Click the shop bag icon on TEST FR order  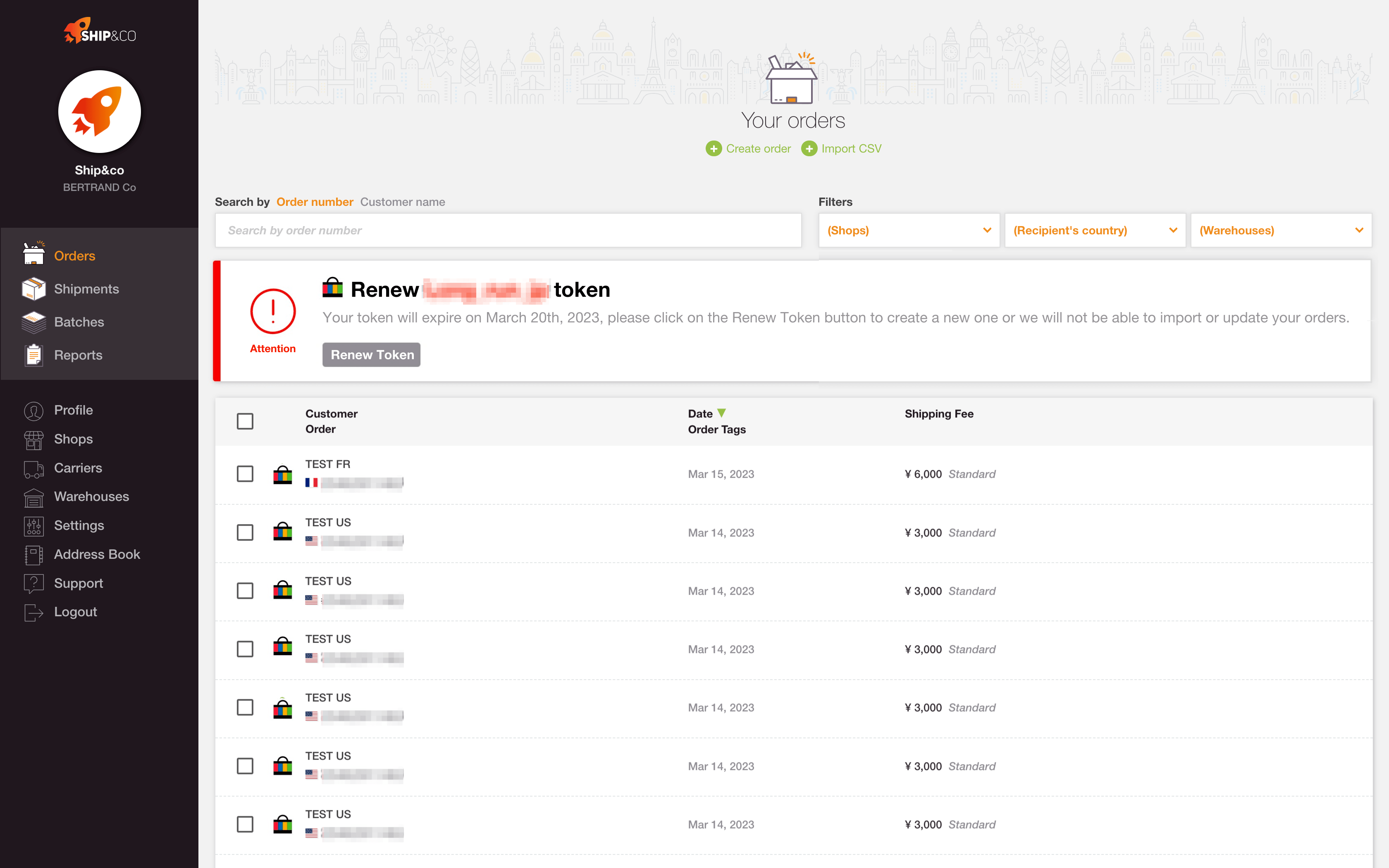(x=282, y=474)
